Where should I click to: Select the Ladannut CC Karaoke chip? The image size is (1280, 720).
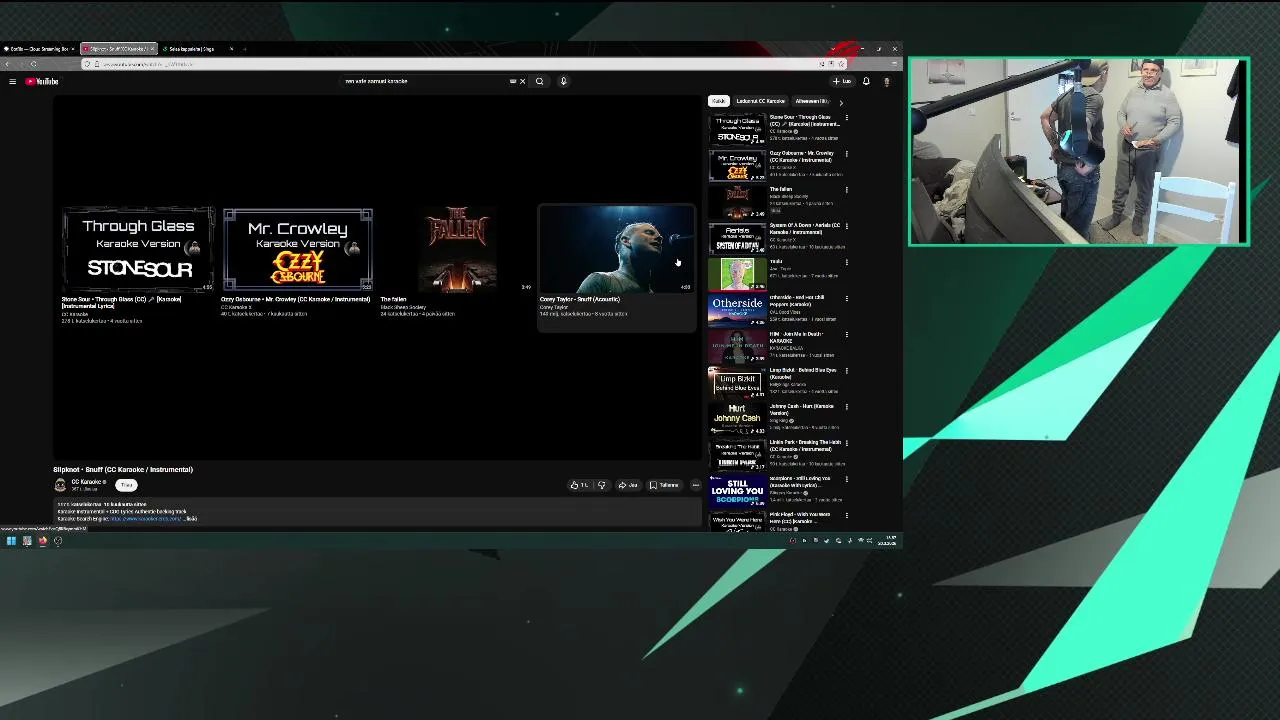coord(760,101)
